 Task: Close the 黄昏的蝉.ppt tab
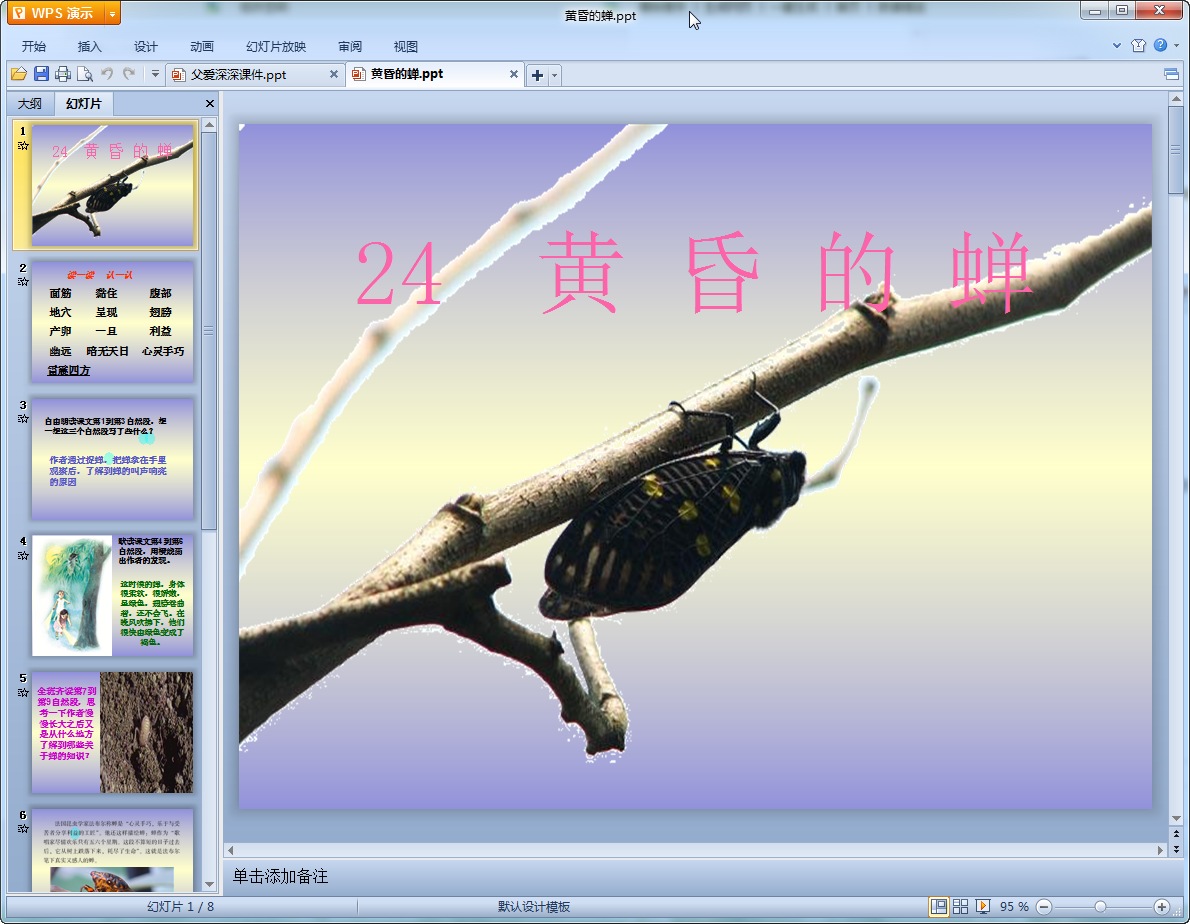coord(514,74)
